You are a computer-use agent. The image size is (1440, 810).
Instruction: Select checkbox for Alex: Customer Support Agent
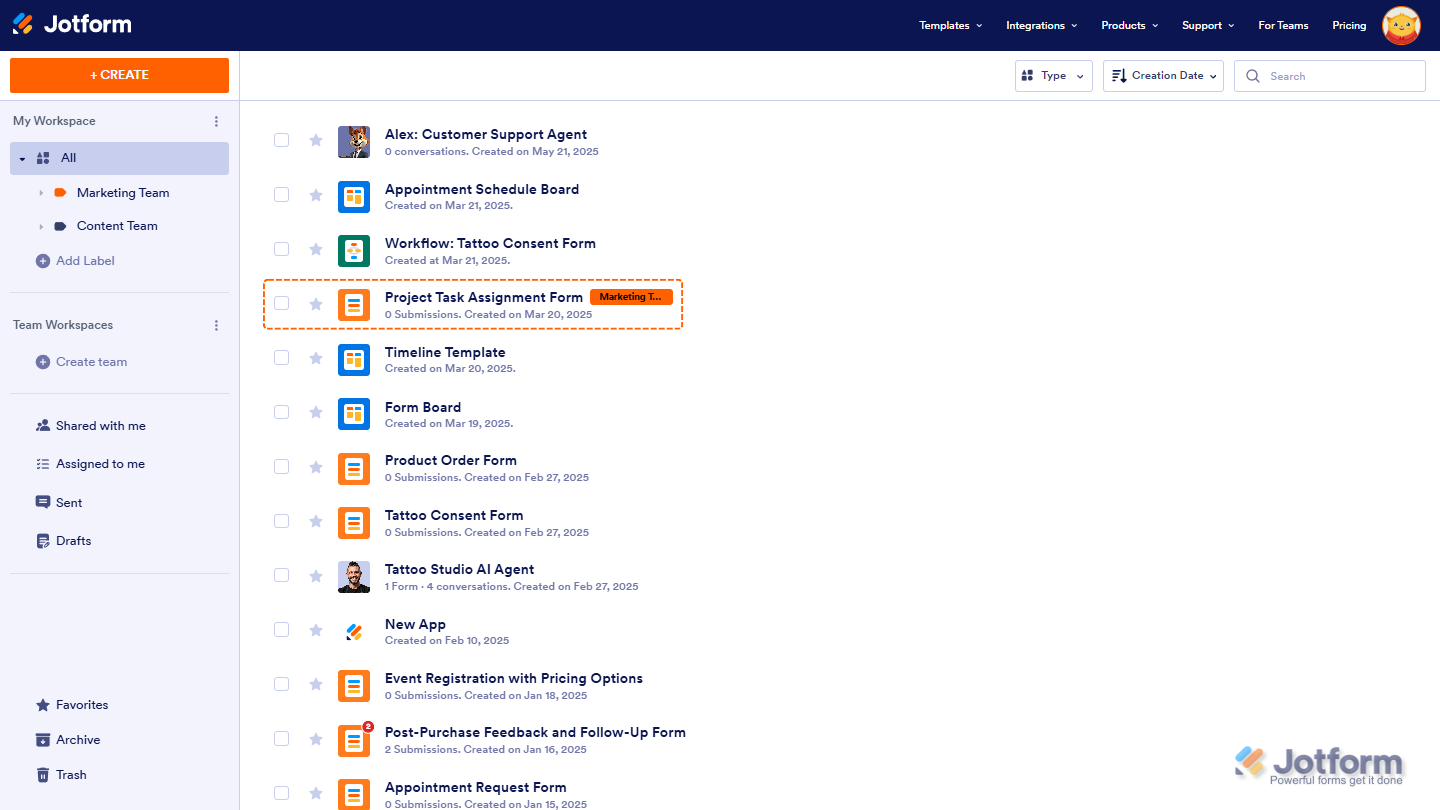click(x=282, y=140)
